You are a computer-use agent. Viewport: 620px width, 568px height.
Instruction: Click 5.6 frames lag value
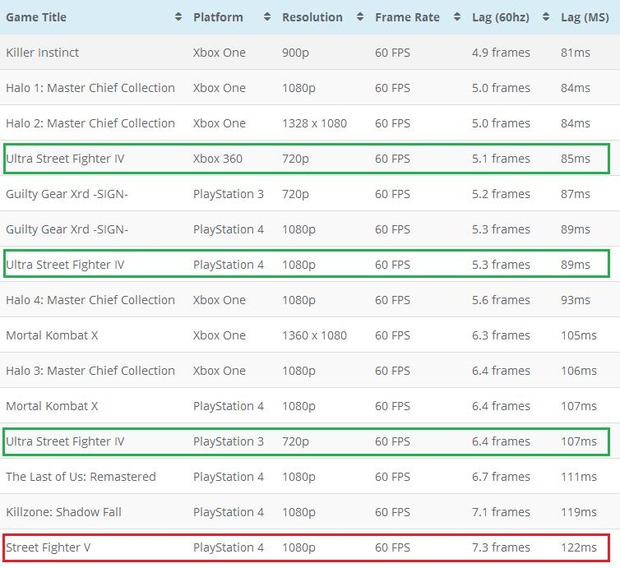pyautogui.click(x=501, y=300)
